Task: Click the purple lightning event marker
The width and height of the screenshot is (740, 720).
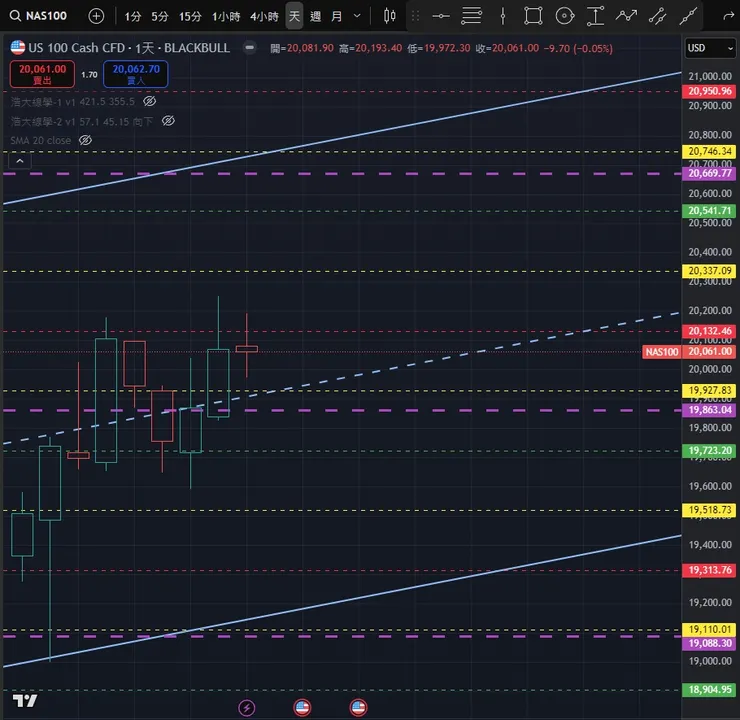Action: pyautogui.click(x=247, y=707)
